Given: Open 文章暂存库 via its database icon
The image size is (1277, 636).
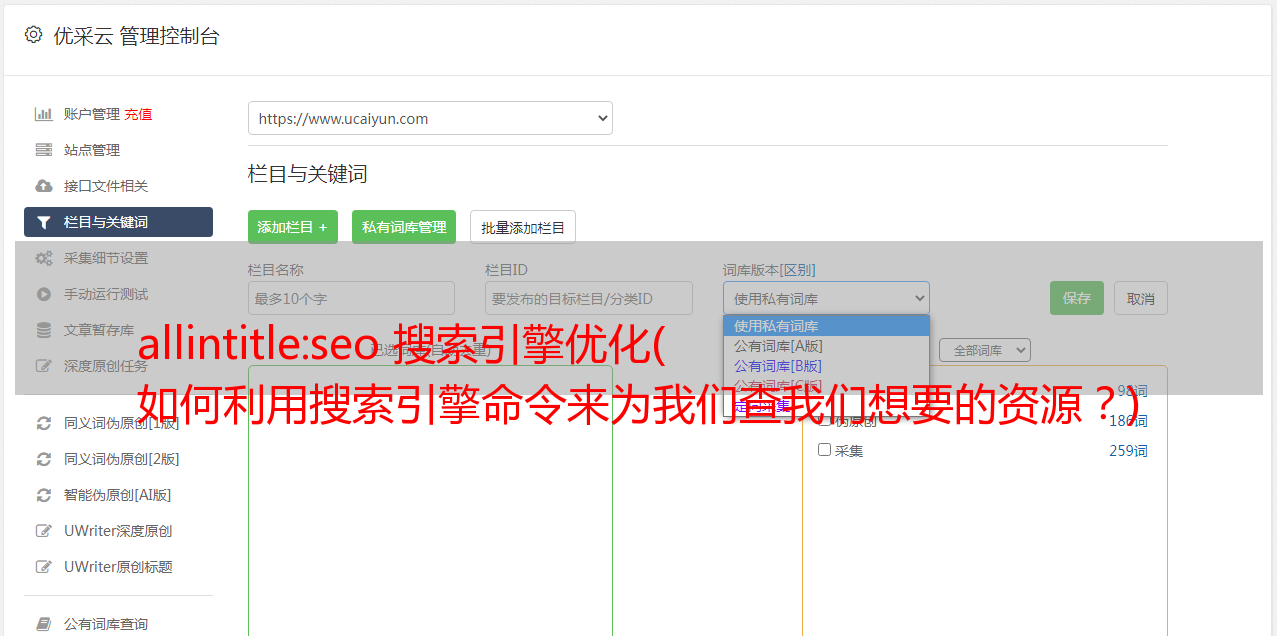Looking at the screenshot, I should pyautogui.click(x=43, y=330).
